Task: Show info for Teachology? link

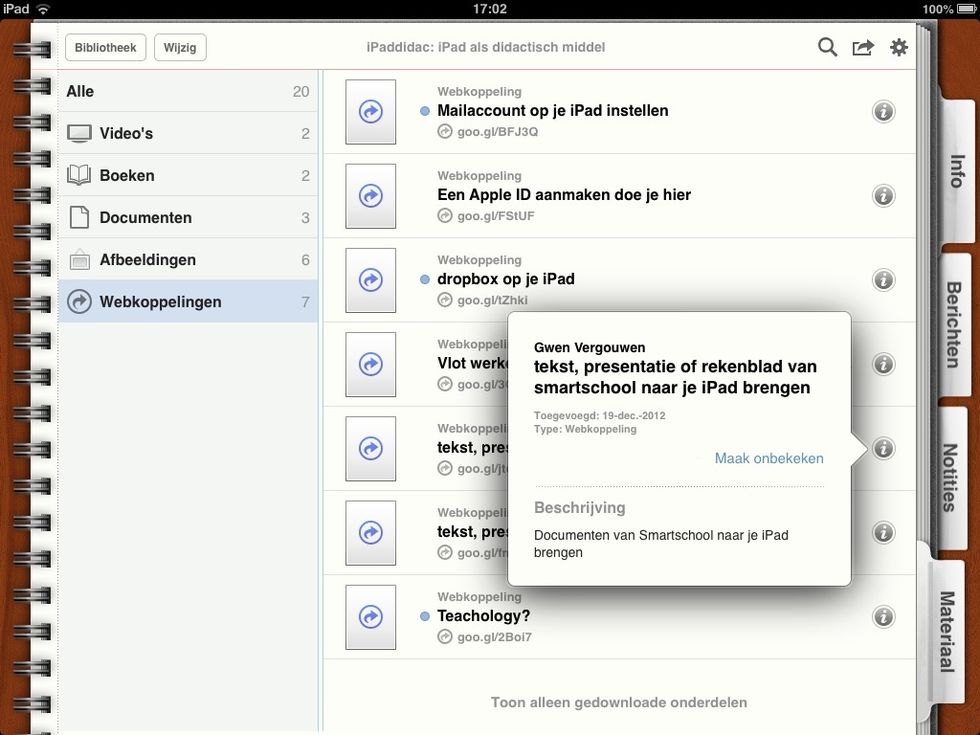Action: coord(883,617)
